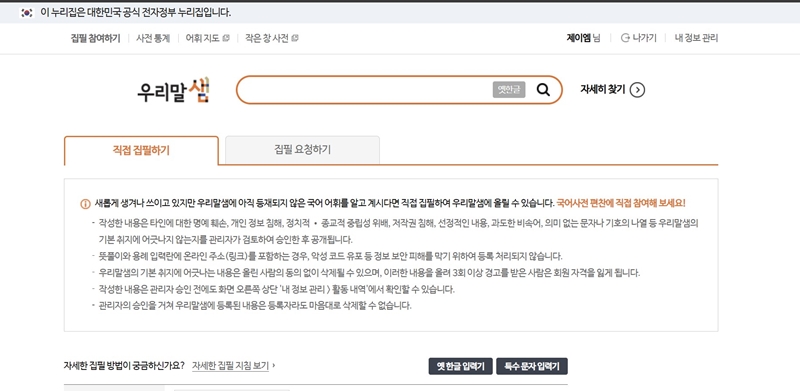Open the 사전 통계 menu
The width and height of the screenshot is (800, 391).
pos(153,38)
